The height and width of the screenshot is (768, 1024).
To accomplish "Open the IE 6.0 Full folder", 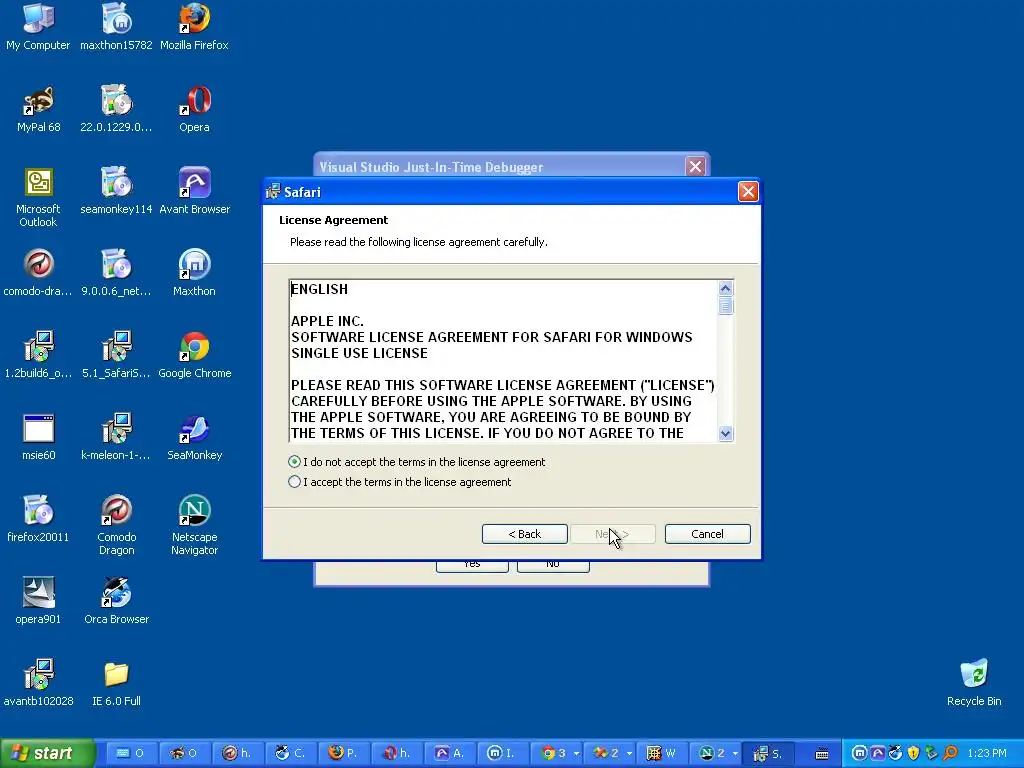I will tap(116, 683).
